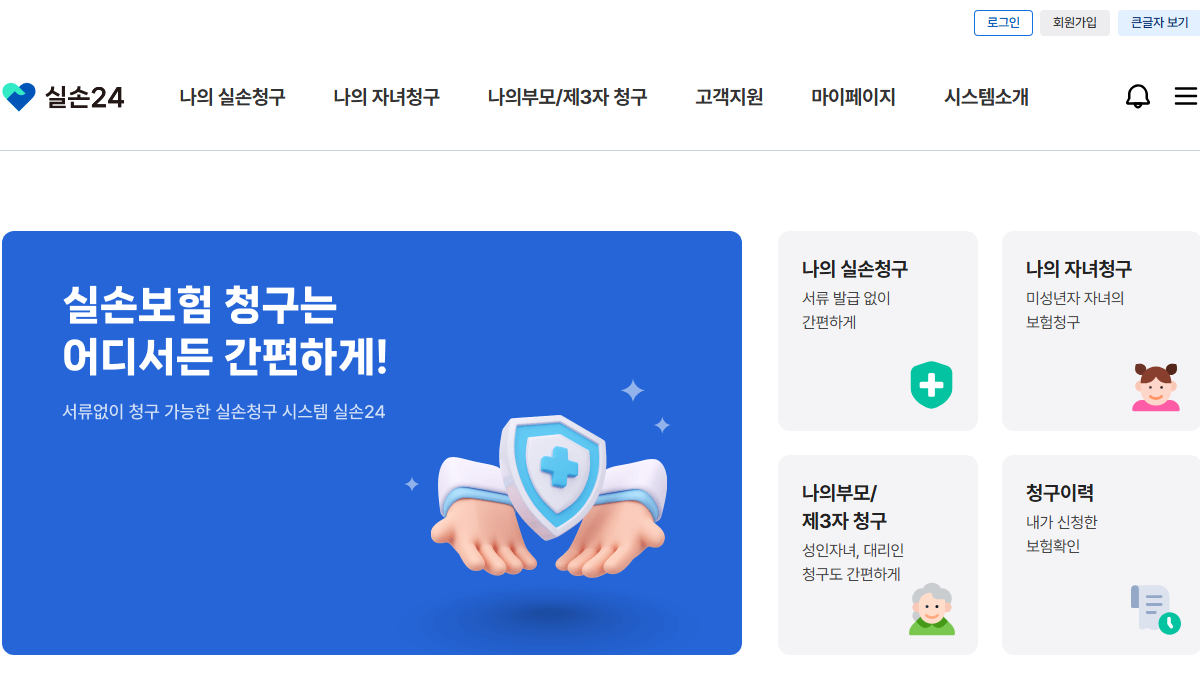
Task: Toggle 큰글자 보기 large text mode
Action: [1159, 23]
